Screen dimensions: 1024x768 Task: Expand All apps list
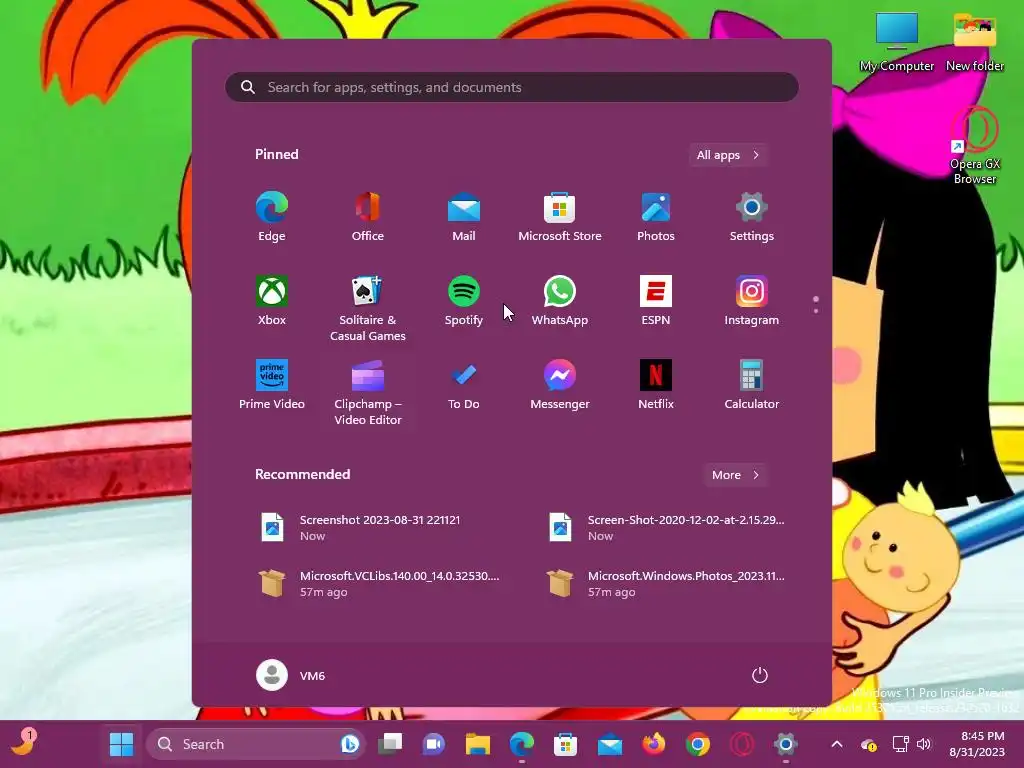click(x=728, y=155)
